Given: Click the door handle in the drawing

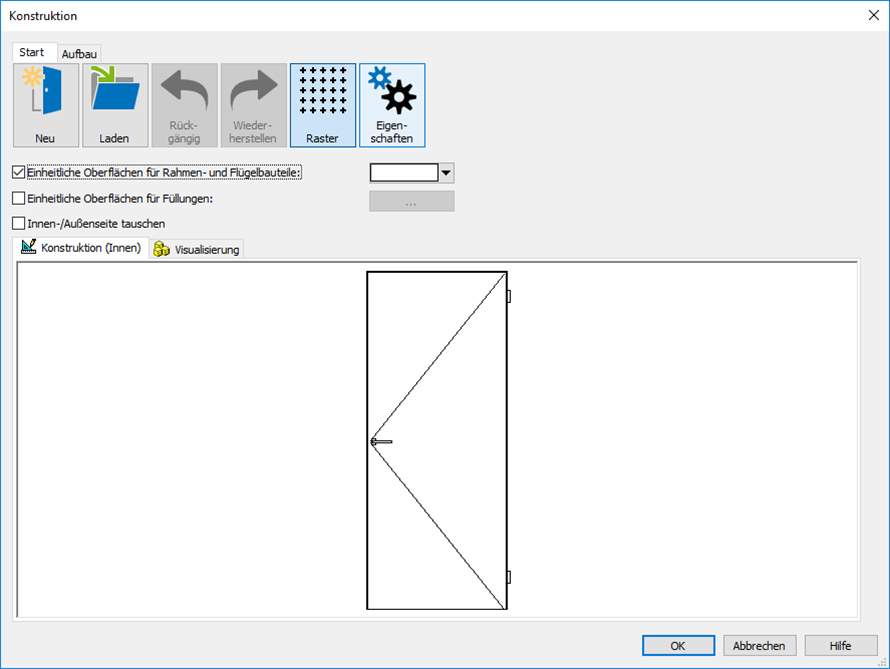Looking at the screenshot, I should 381,441.
